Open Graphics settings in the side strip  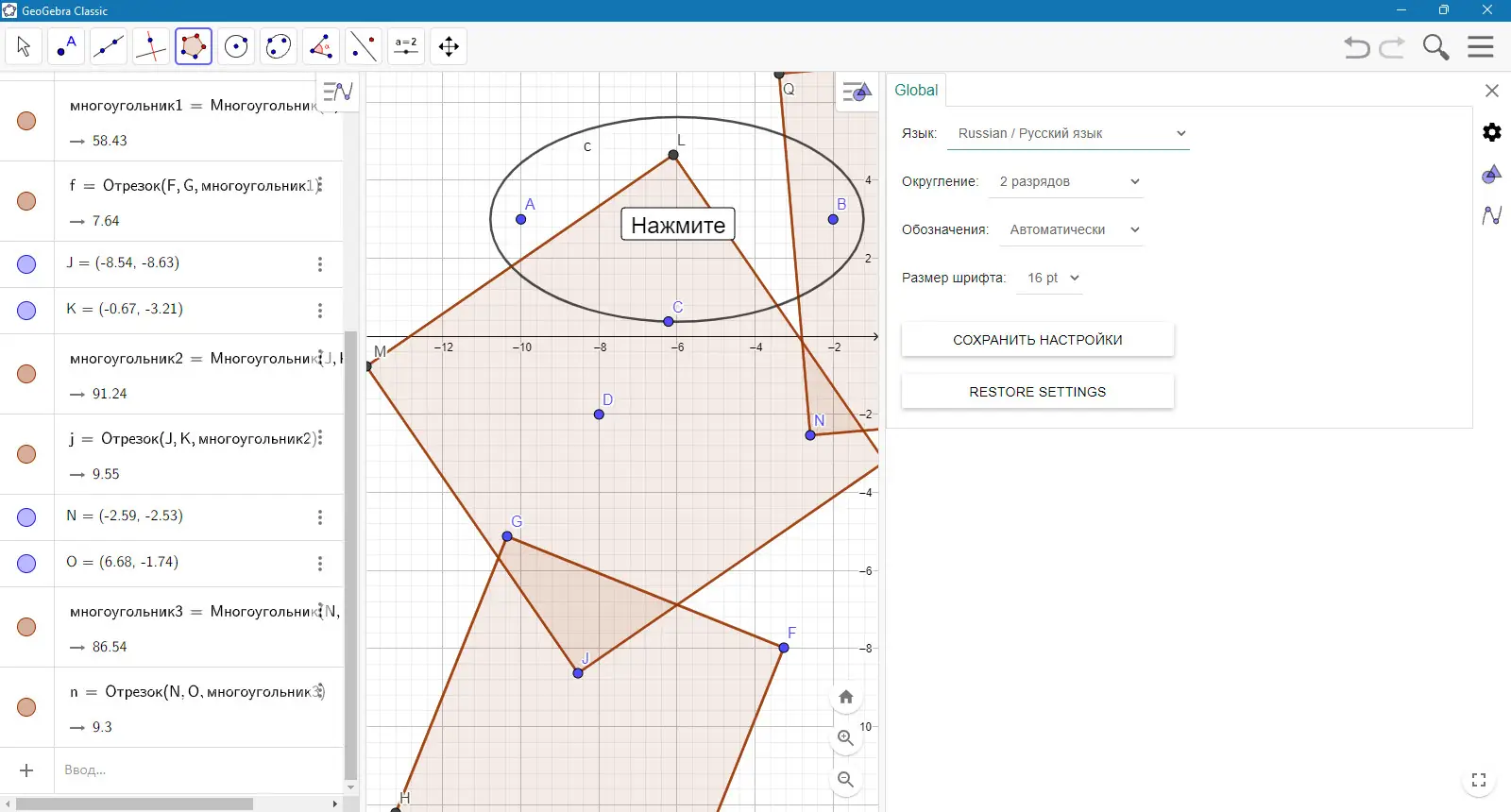point(1492,174)
